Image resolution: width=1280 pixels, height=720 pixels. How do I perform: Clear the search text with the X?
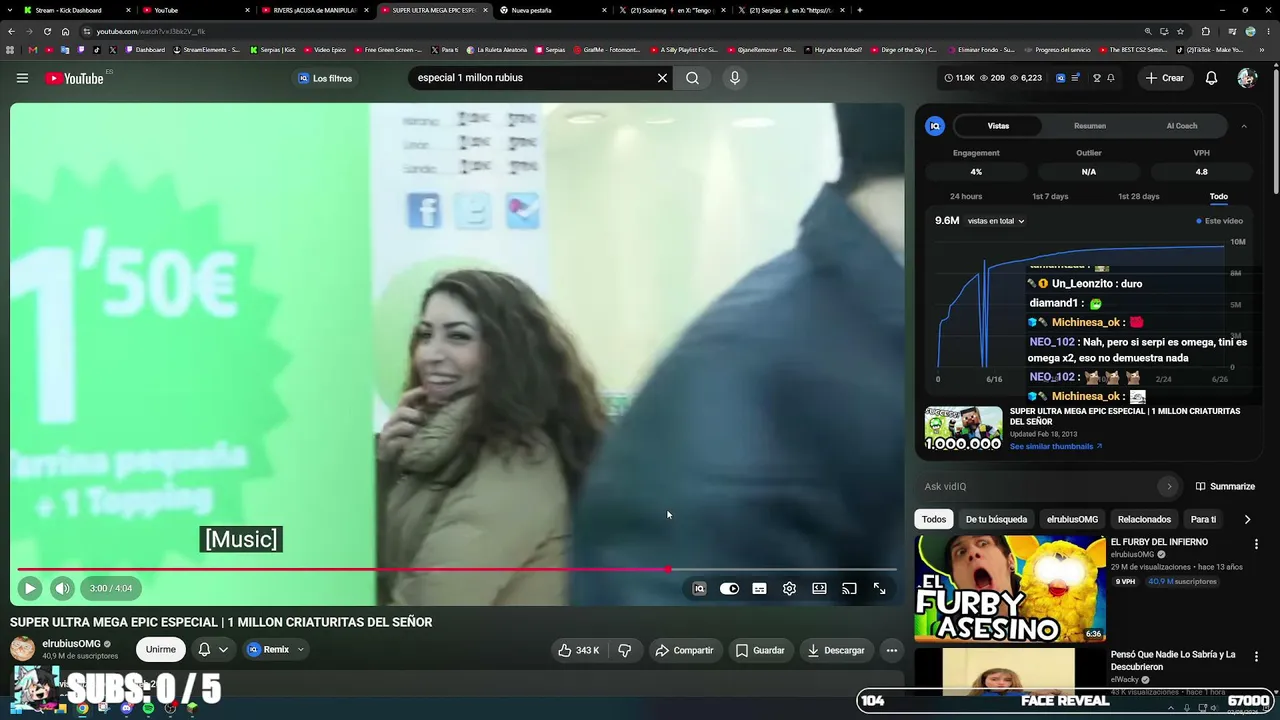point(662,78)
